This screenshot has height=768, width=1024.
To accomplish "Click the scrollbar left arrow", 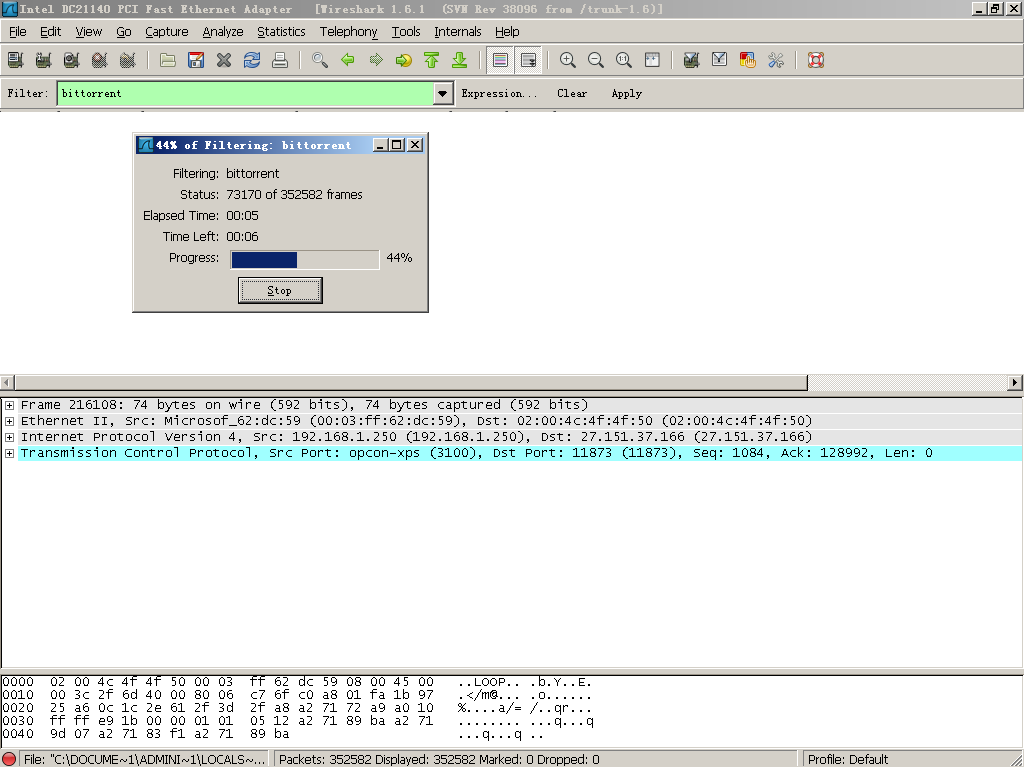I will tap(7, 383).
